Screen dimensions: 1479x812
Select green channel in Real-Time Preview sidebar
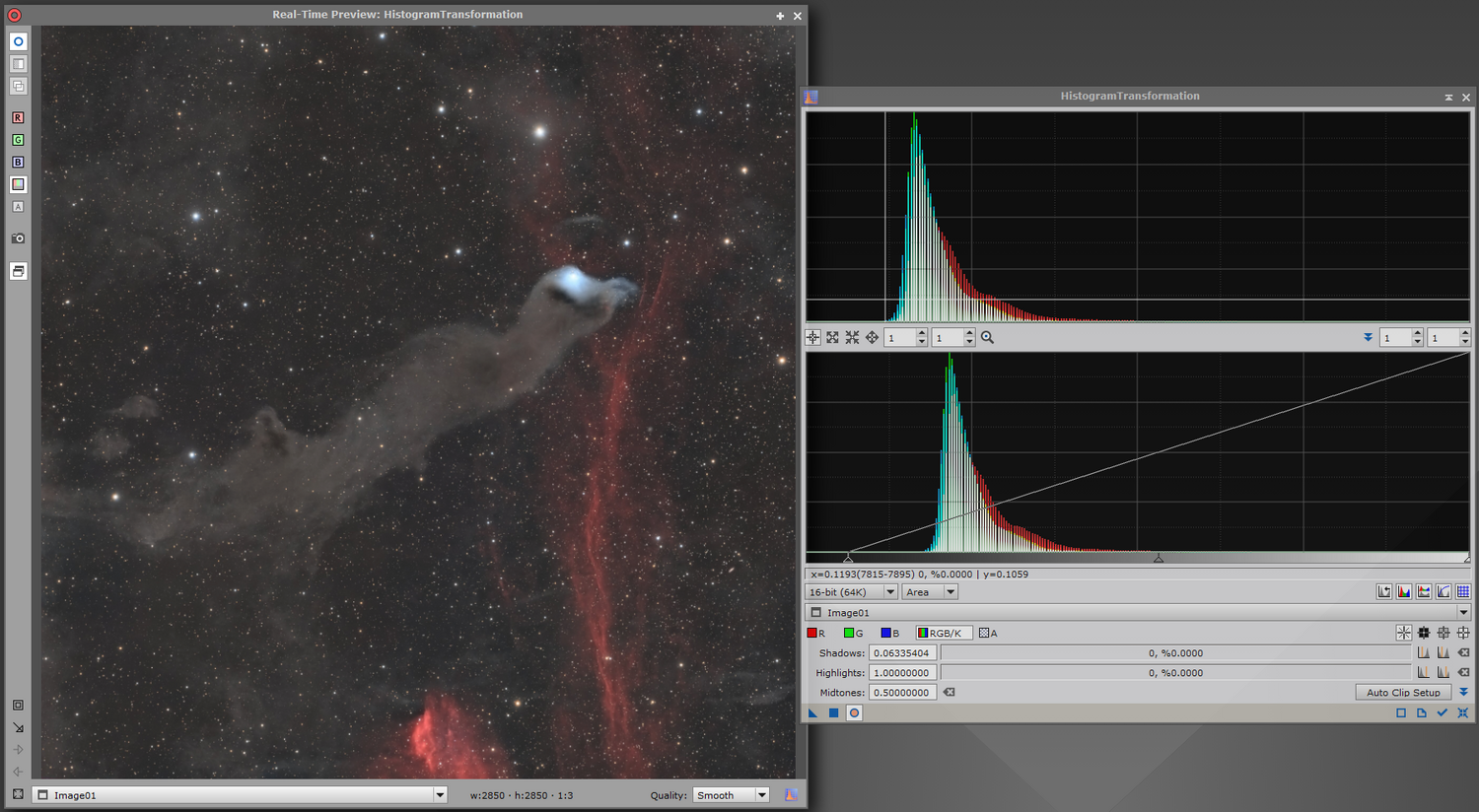(x=18, y=140)
